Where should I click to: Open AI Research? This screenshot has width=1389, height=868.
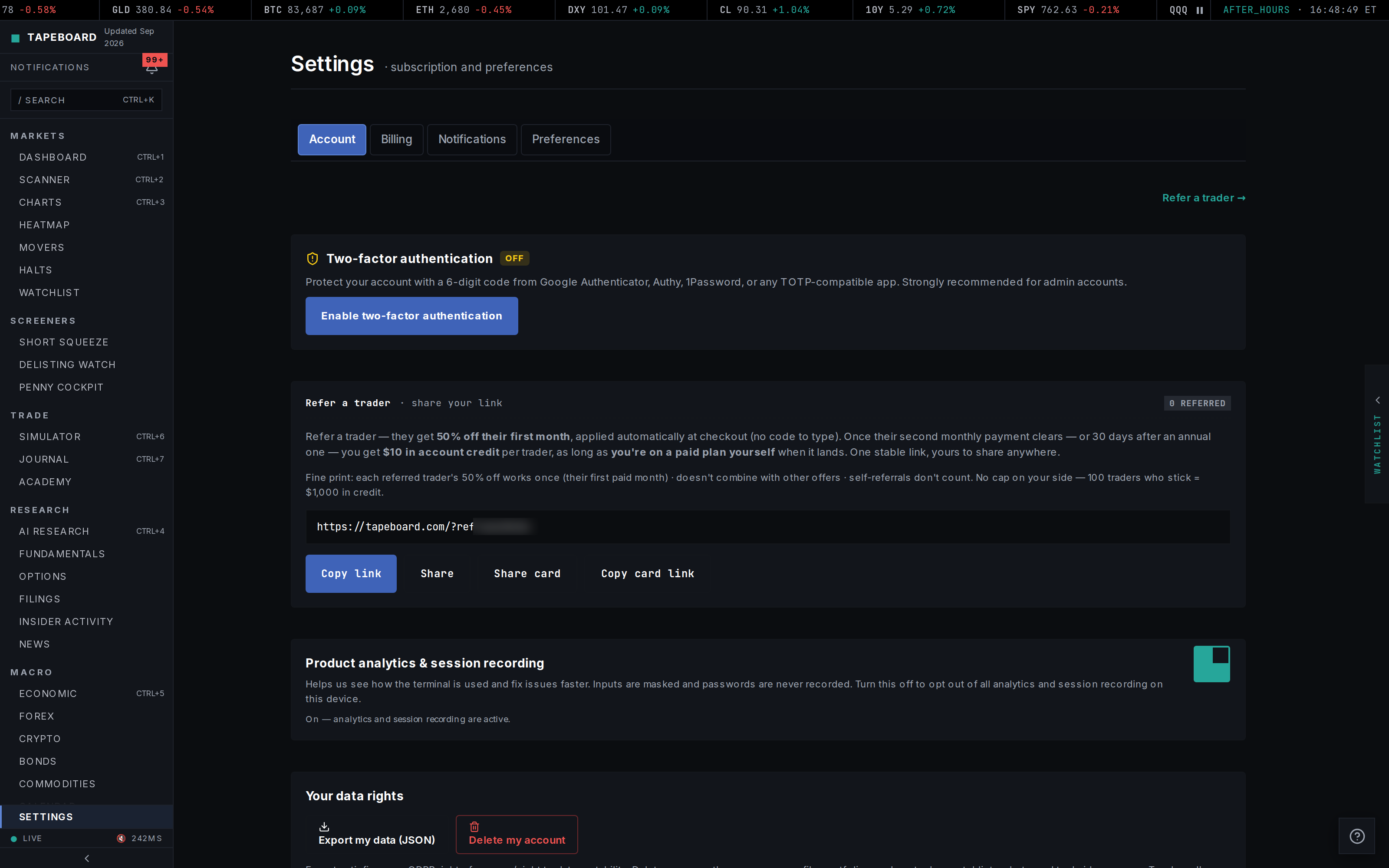[x=87, y=532]
